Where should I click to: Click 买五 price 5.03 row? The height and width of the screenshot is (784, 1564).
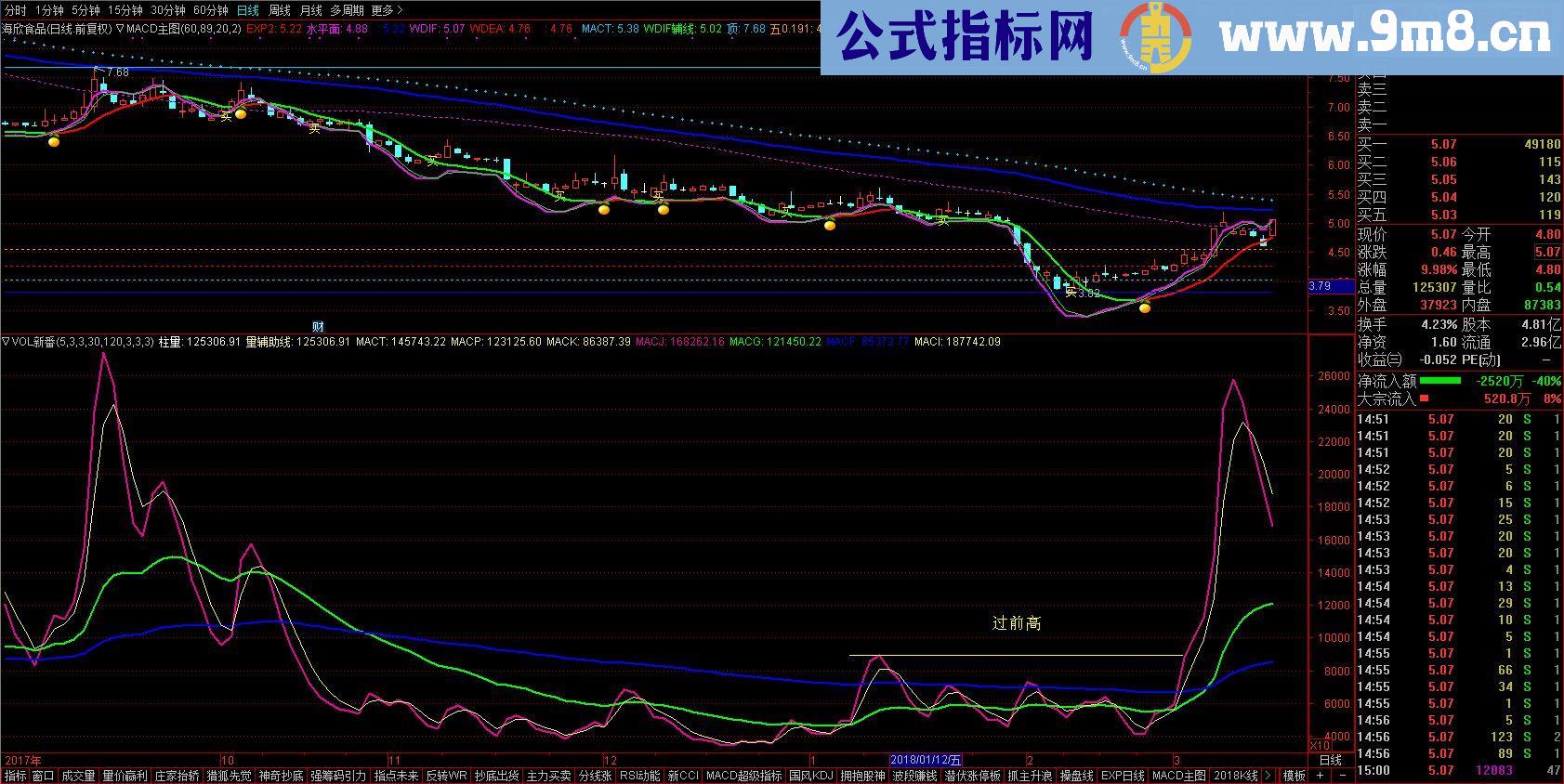point(1459,216)
